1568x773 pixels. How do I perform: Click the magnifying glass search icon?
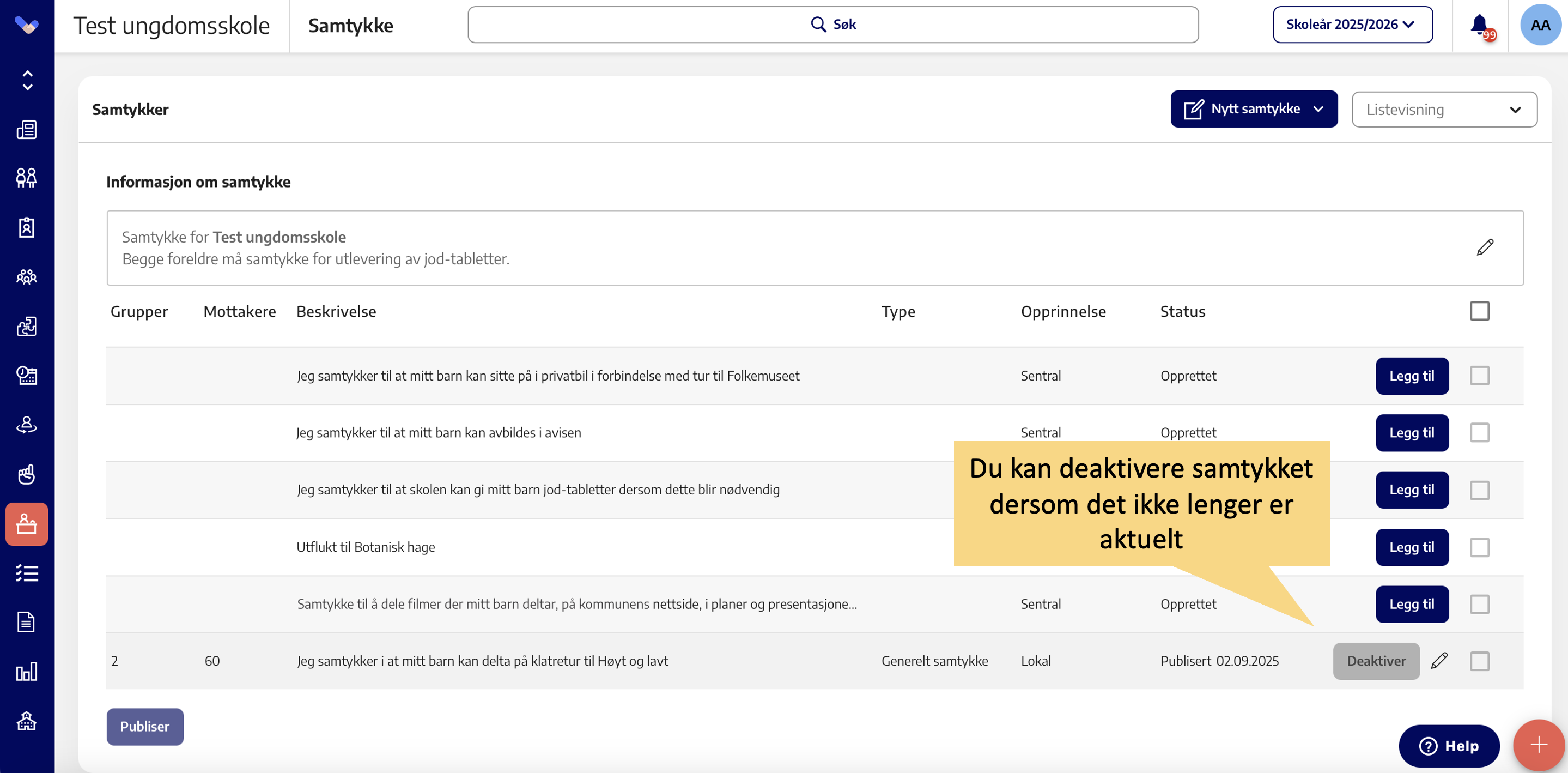(x=819, y=25)
